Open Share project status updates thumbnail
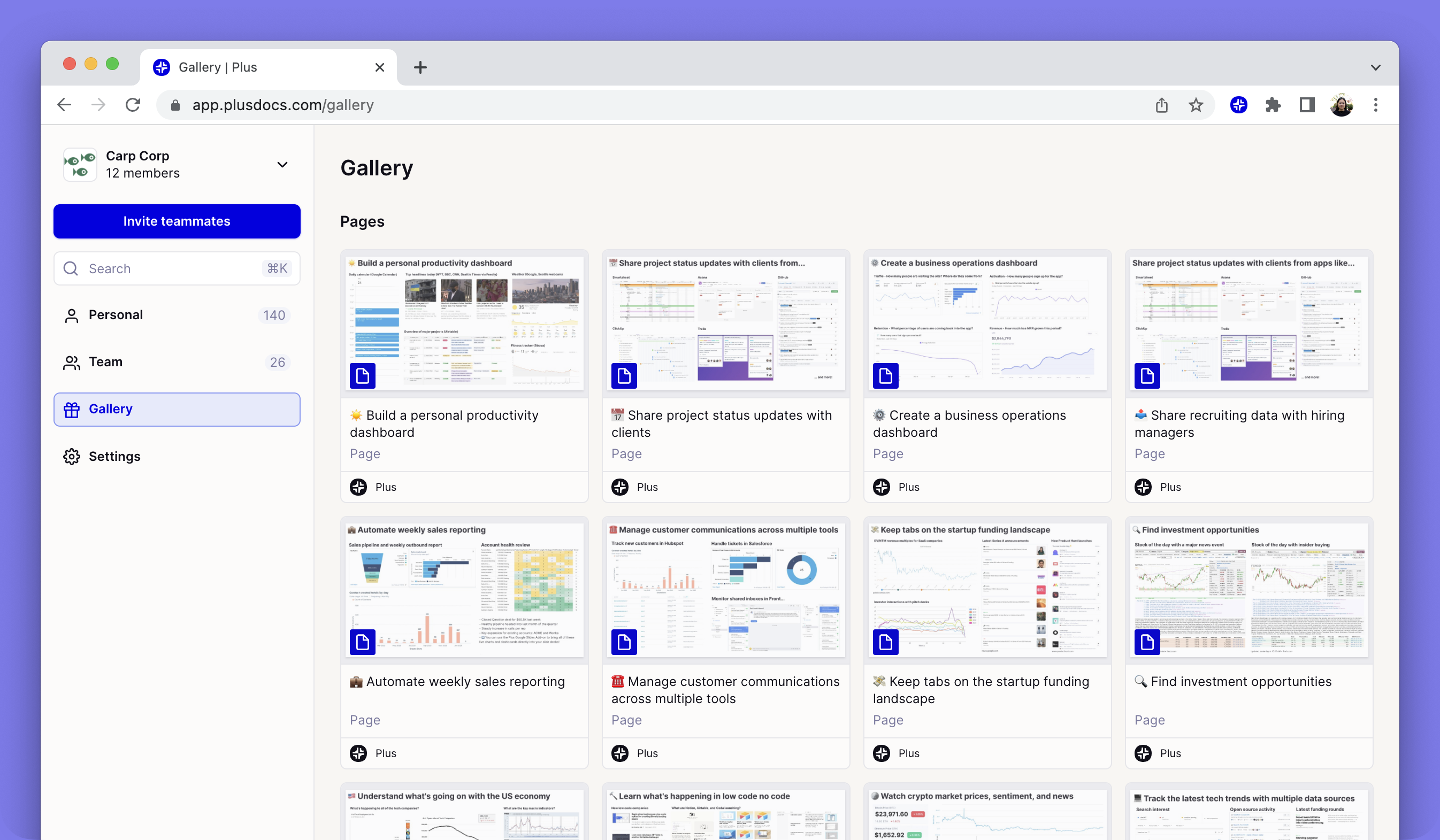This screenshot has width=1440, height=840. (x=726, y=323)
